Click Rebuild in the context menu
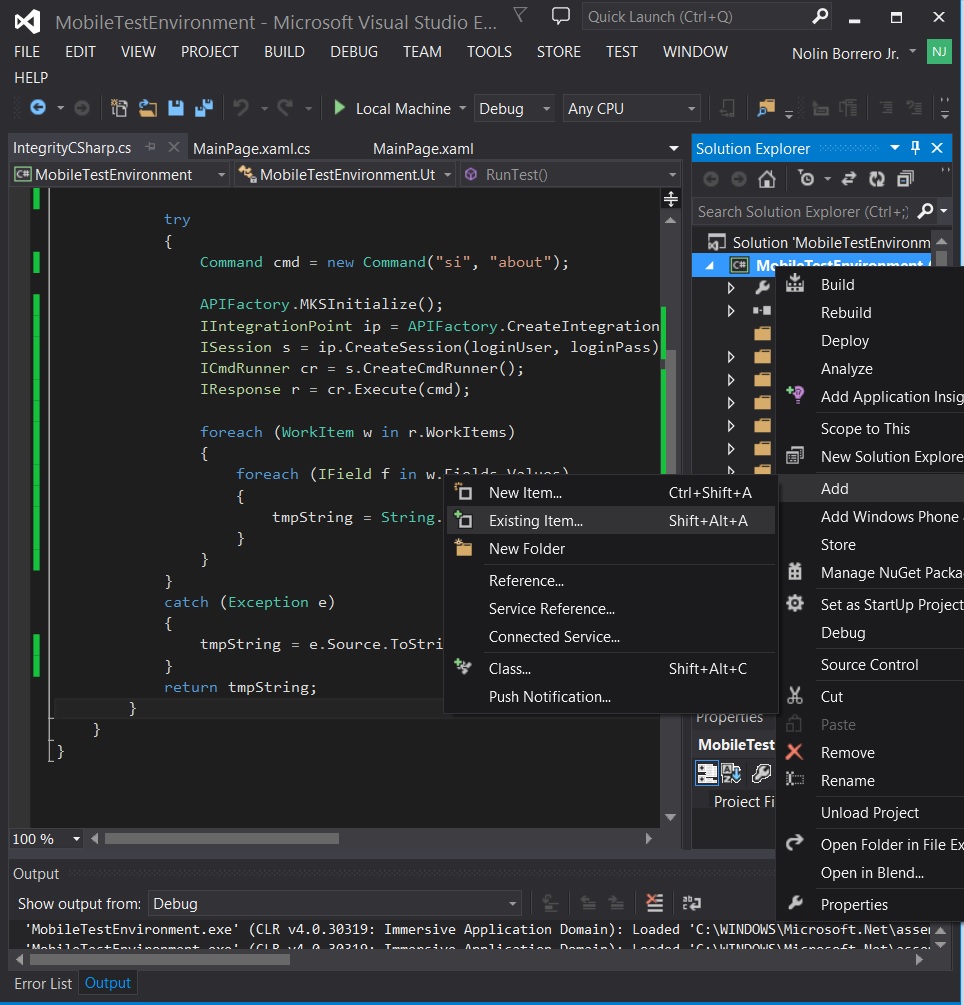The height and width of the screenshot is (1005, 964). pos(870,312)
